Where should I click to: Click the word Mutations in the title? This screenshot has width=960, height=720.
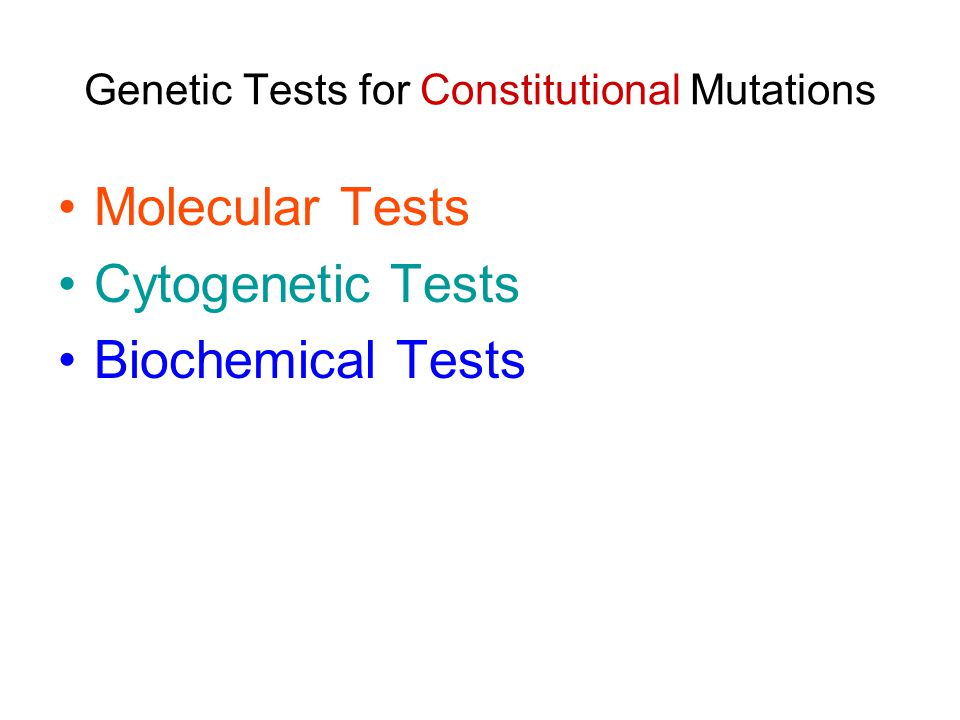783,90
